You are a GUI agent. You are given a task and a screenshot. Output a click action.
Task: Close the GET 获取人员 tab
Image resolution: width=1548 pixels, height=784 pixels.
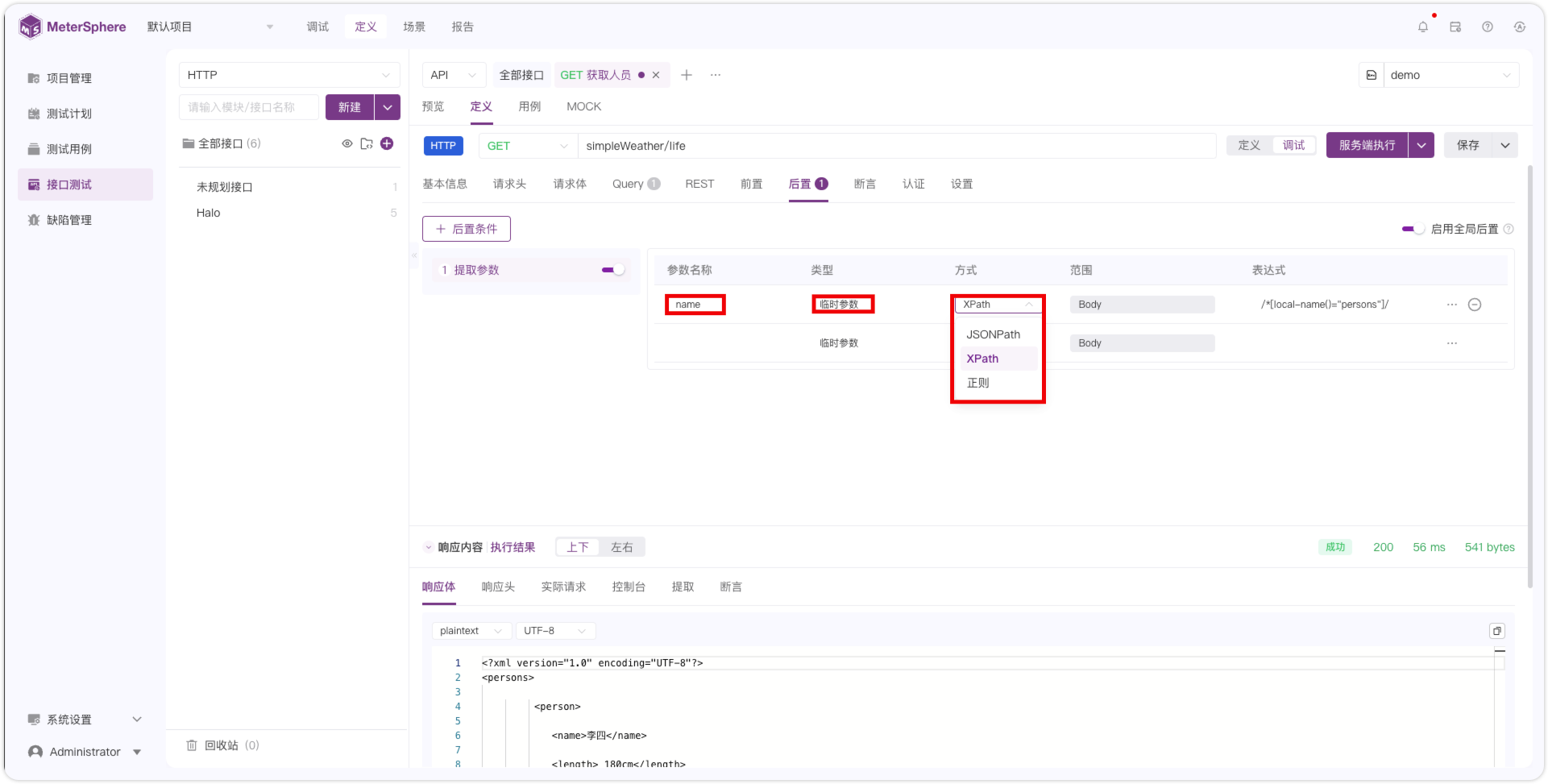pyautogui.click(x=656, y=75)
